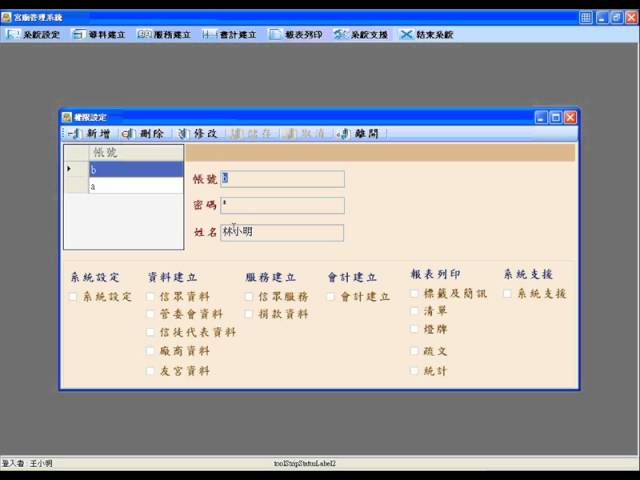Image resolution: width=640 pixels, height=480 pixels.
Task: Check the 信眾服務 checkbox
Action: click(249, 297)
